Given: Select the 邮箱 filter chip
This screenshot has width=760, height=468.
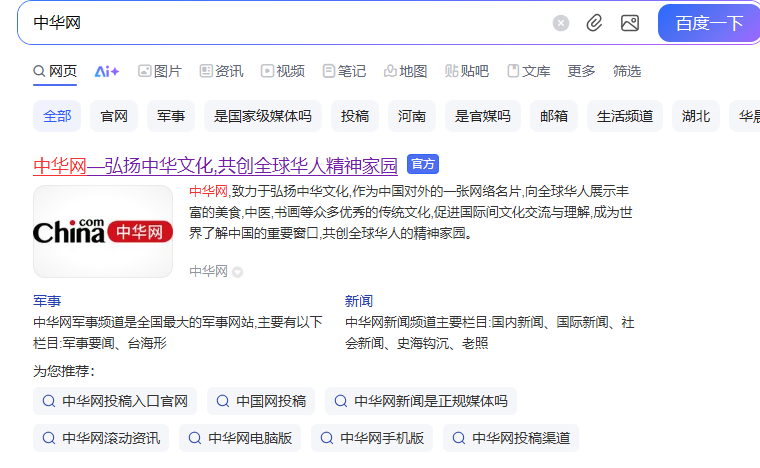Looking at the screenshot, I should (x=554, y=116).
